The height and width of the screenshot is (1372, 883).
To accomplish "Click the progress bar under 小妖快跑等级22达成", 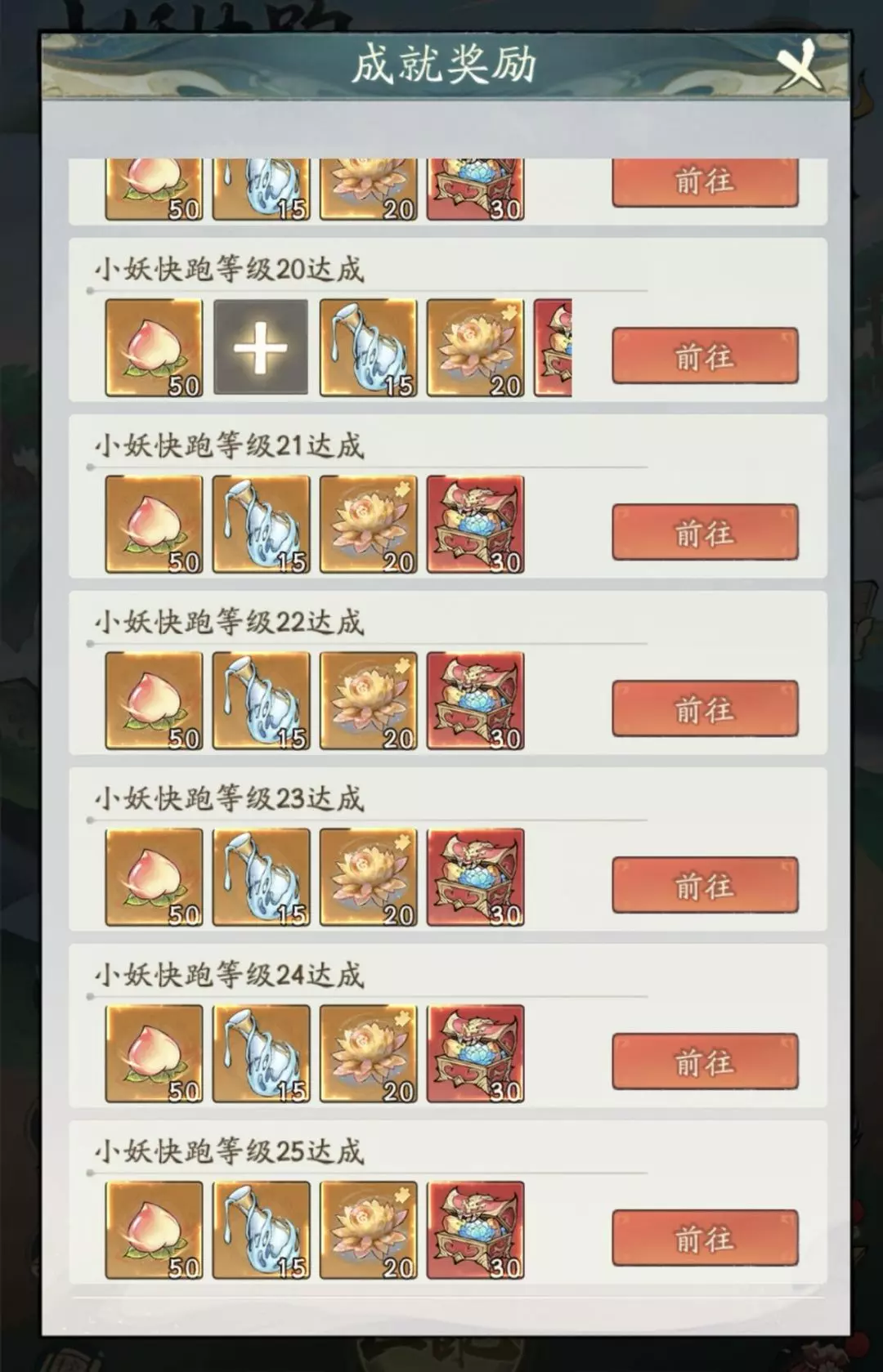I will click(x=367, y=644).
